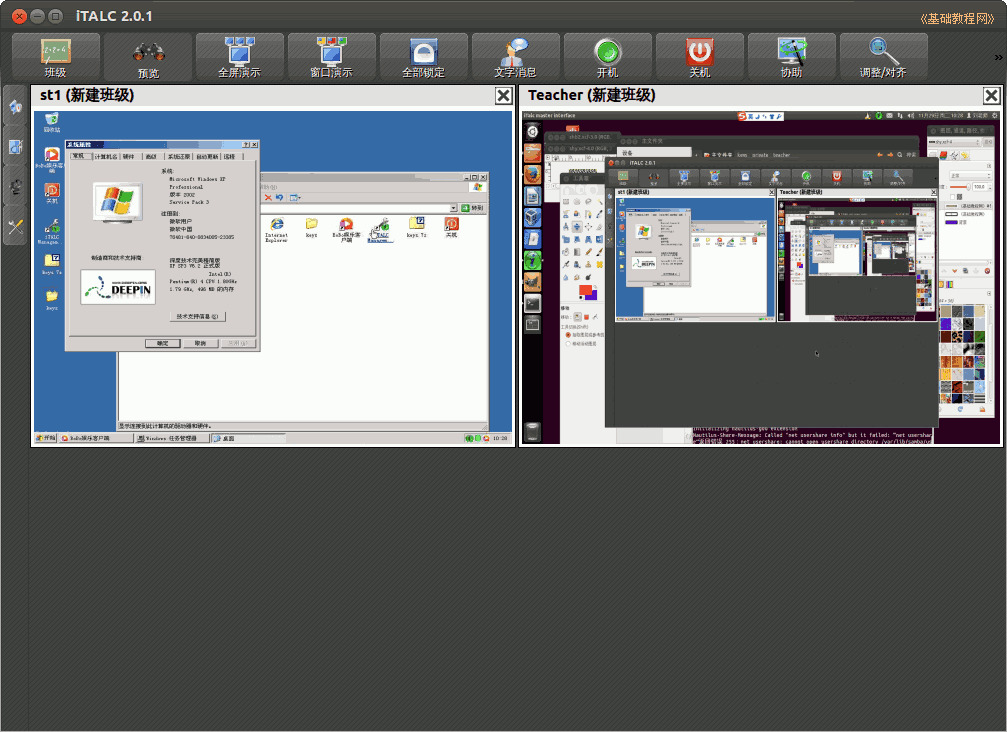The height and width of the screenshot is (732, 1007).
Task: Select the 计算机名 tab in st1 dialog
Action: pyautogui.click(x=106, y=156)
